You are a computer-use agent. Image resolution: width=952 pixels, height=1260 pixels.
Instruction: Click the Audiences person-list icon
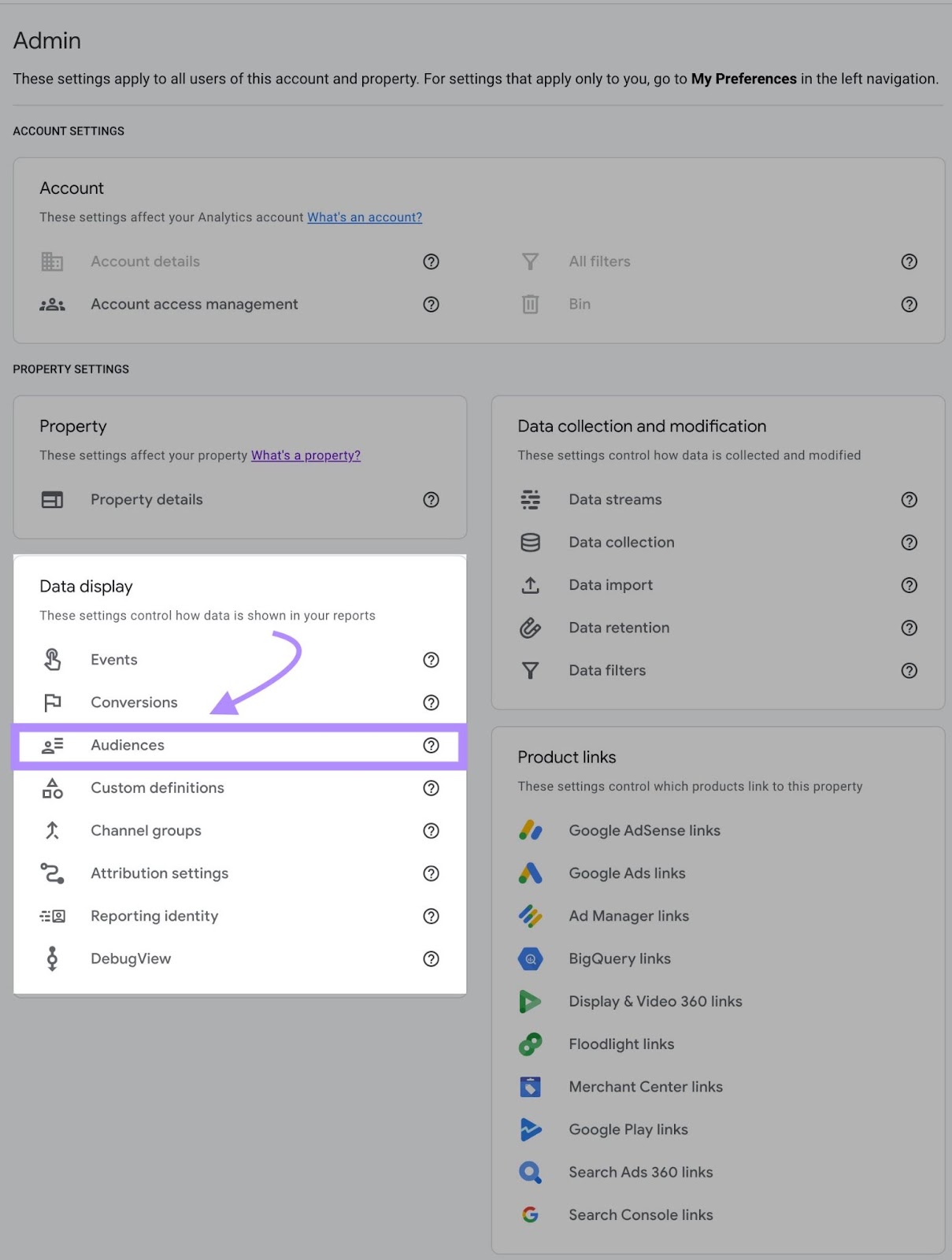point(52,745)
